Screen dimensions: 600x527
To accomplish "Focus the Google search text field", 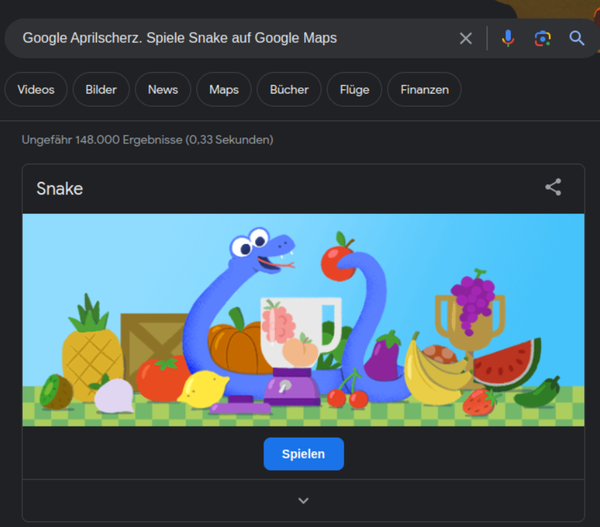I will pyautogui.click(x=230, y=38).
